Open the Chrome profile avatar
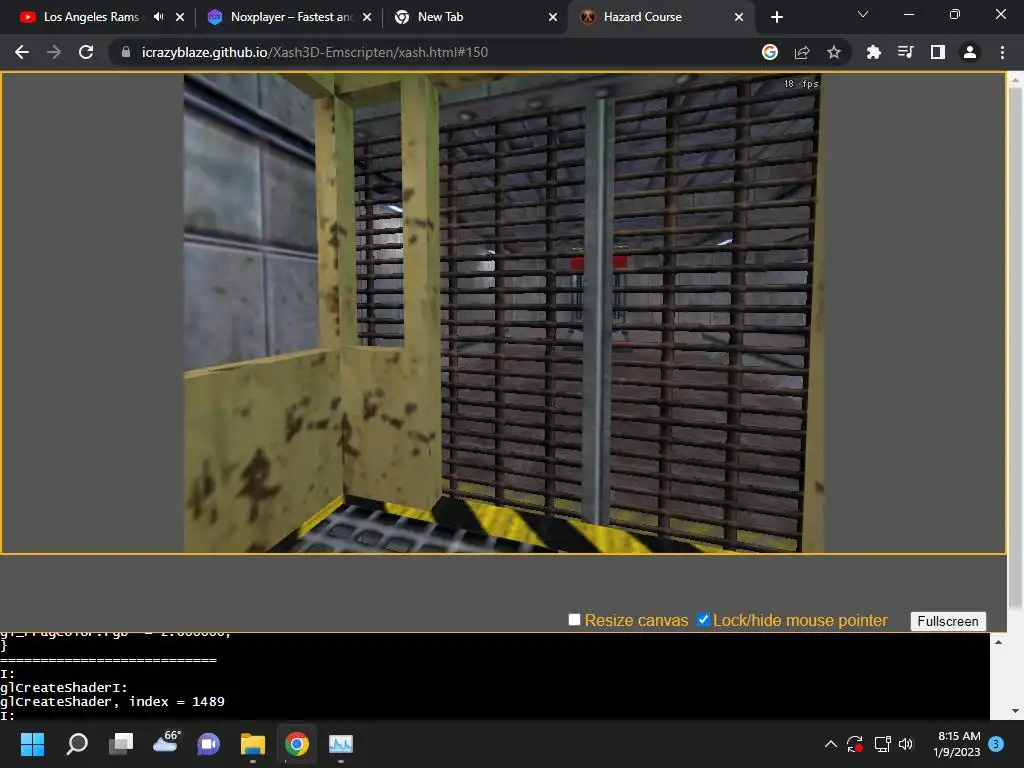This screenshot has width=1024, height=768. 970,52
